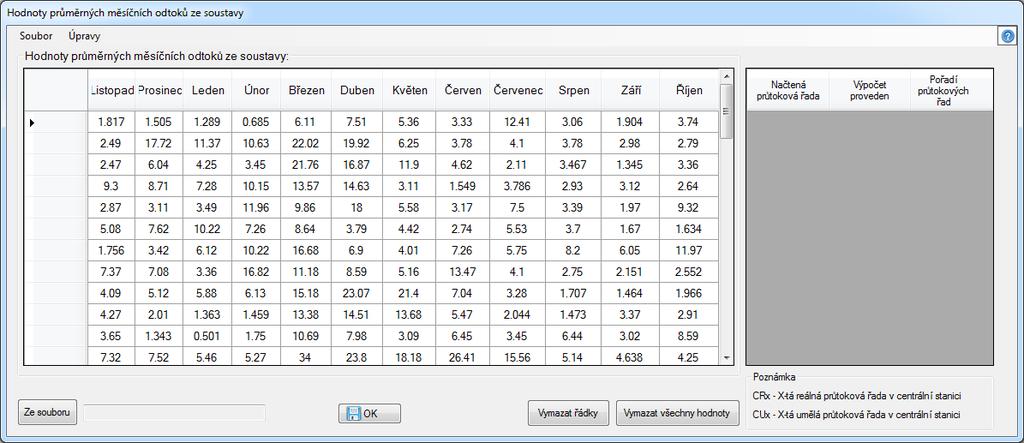The height and width of the screenshot is (443, 1024).
Task: Click the Vymazat řádky button
Action: click(x=568, y=413)
